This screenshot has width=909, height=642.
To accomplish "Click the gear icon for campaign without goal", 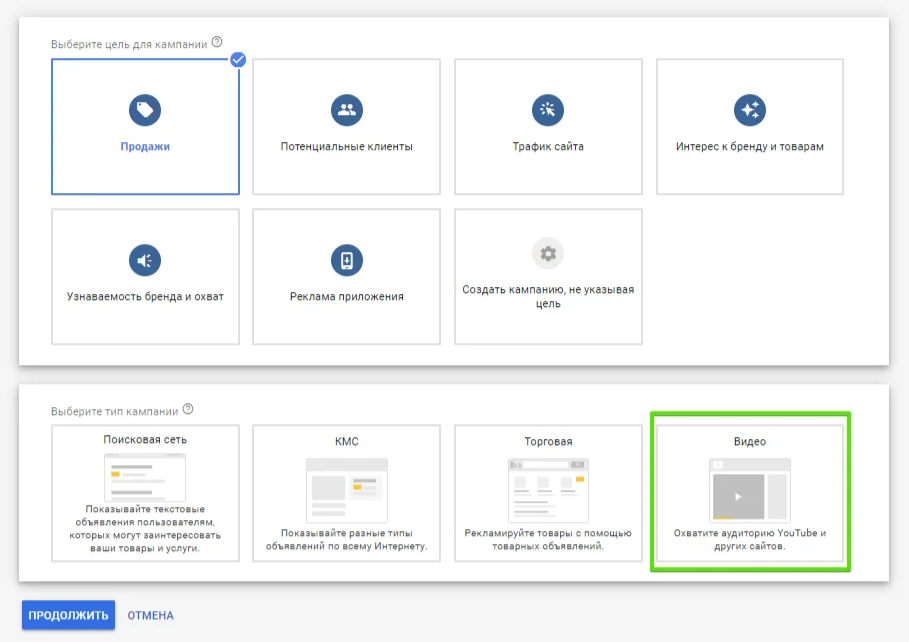I will coord(548,254).
